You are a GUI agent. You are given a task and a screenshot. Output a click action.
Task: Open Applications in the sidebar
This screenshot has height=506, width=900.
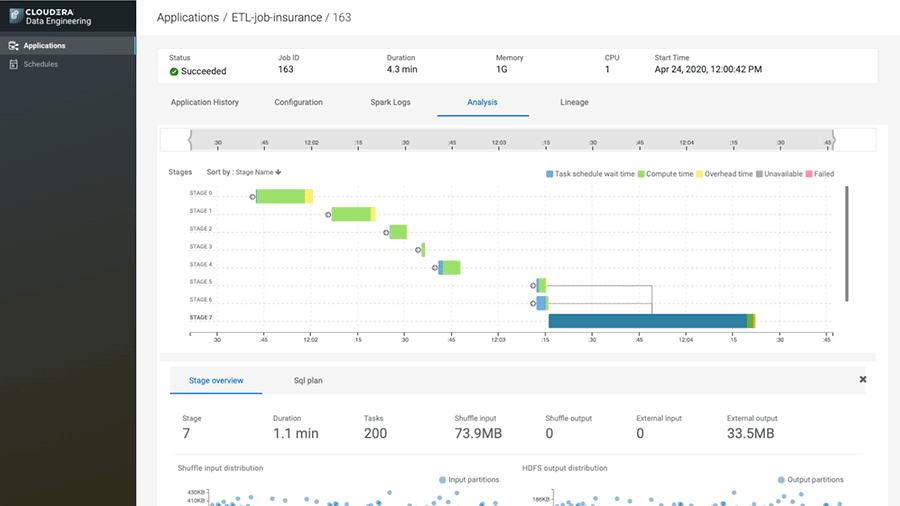(x=68, y=45)
